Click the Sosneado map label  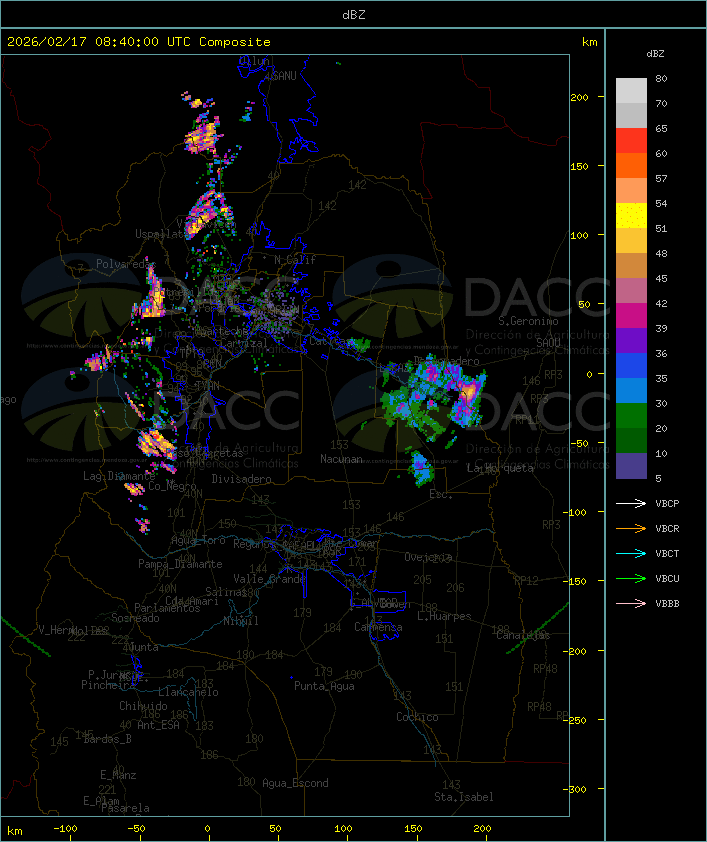click(x=135, y=618)
